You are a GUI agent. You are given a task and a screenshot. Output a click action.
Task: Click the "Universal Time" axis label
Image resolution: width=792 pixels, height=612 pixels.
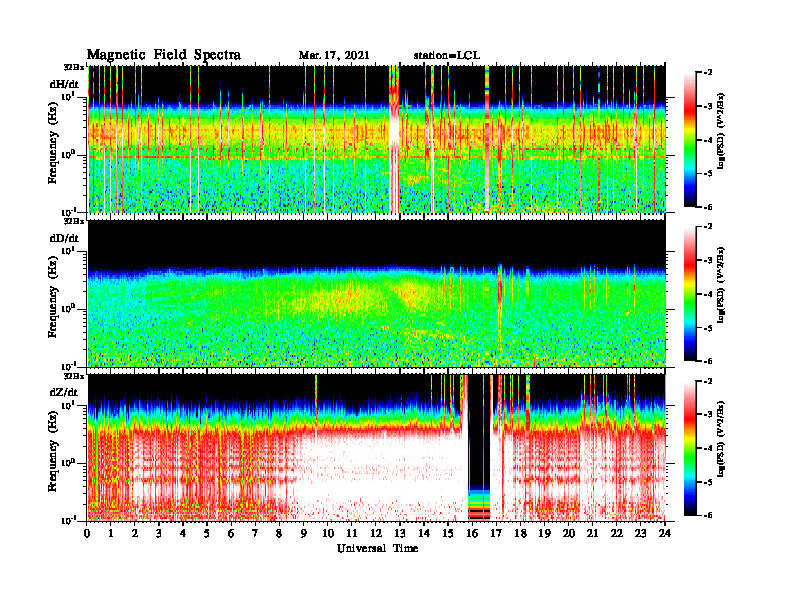pos(377,548)
